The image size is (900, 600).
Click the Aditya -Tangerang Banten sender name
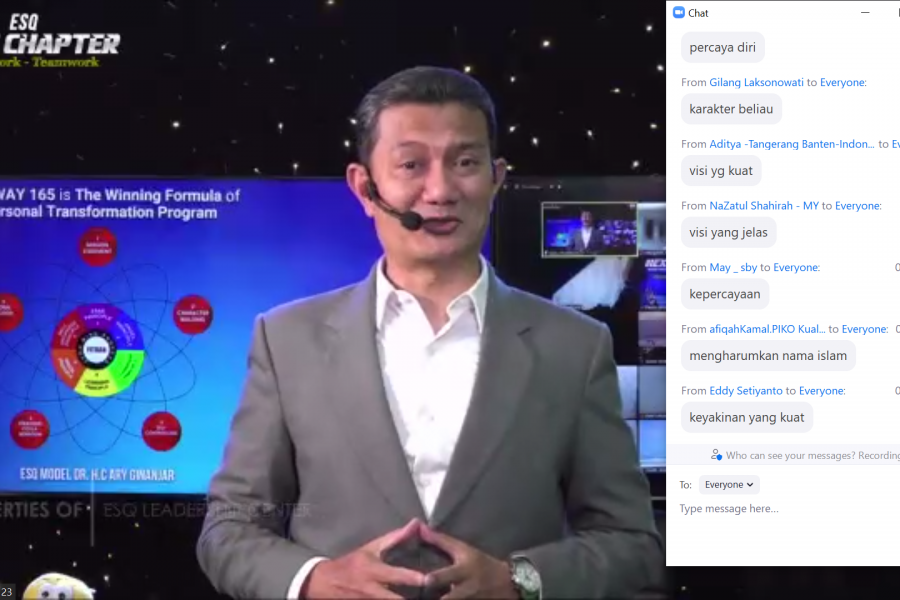coord(791,144)
